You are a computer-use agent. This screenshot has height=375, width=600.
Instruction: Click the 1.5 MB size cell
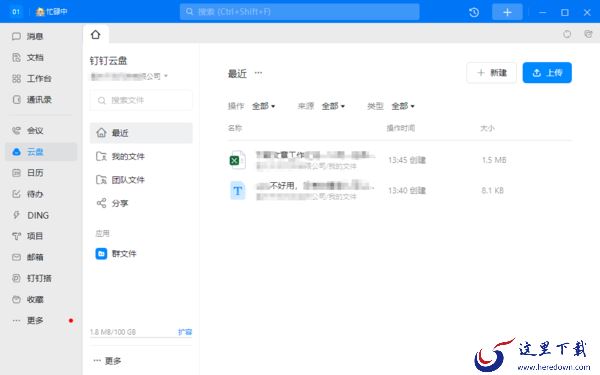494,160
